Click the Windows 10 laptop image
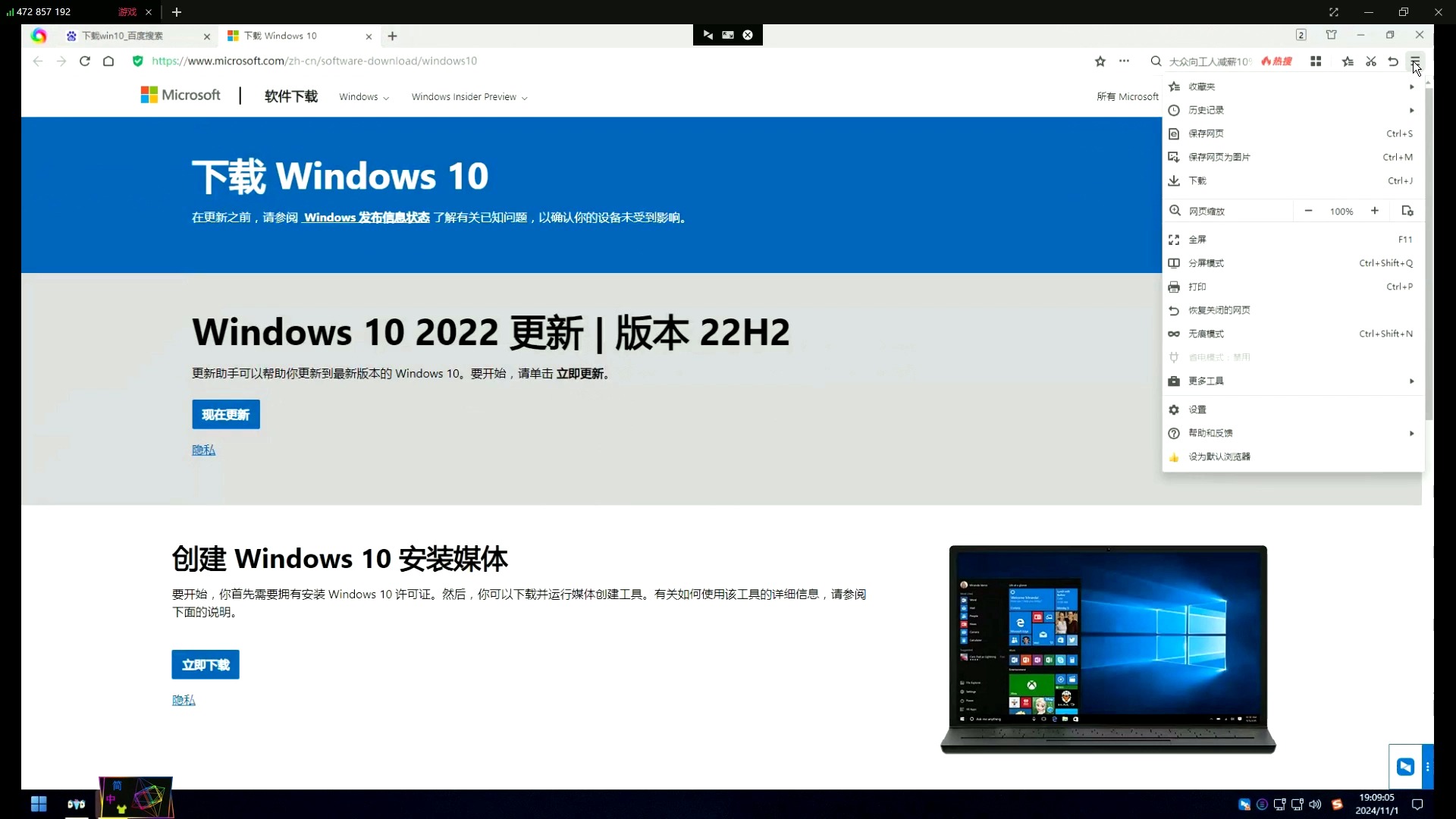 point(1108,650)
